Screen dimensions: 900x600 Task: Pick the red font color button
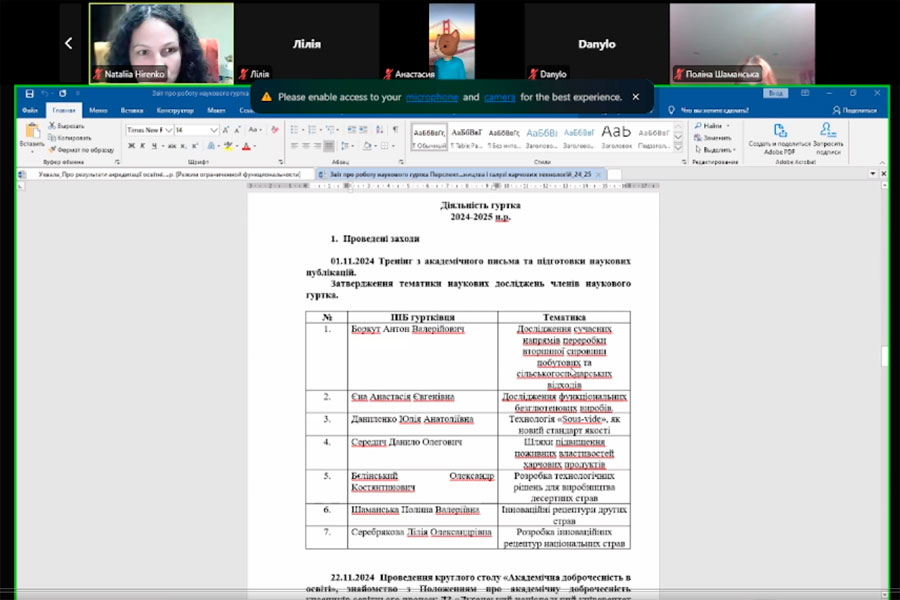click(247, 146)
